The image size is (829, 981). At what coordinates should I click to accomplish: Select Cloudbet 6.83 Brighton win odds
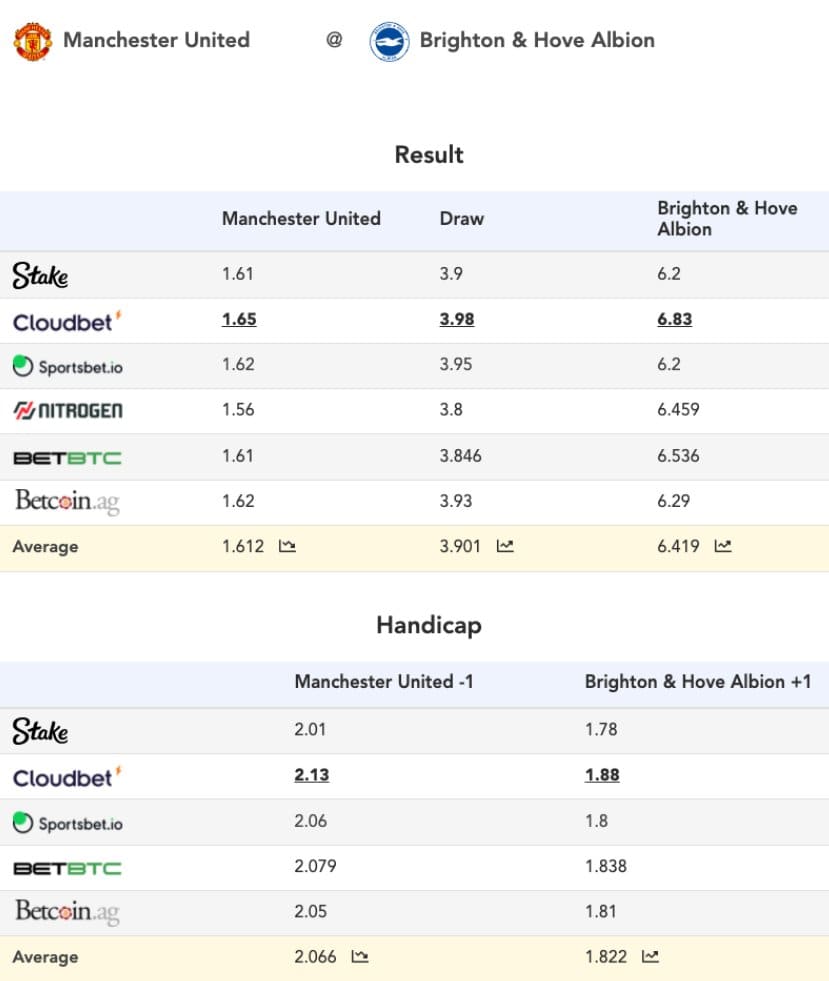pos(674,319)
